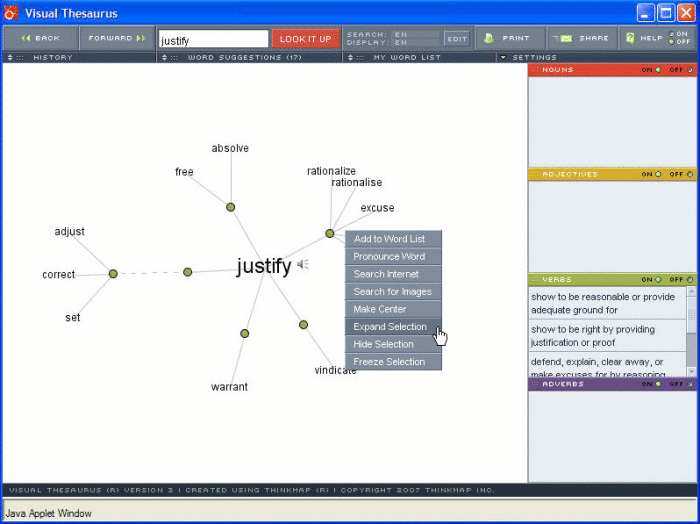The image size is (700, 524).
Task: Click the word 'rationalize' in the map
Action: tap(331, 171)
